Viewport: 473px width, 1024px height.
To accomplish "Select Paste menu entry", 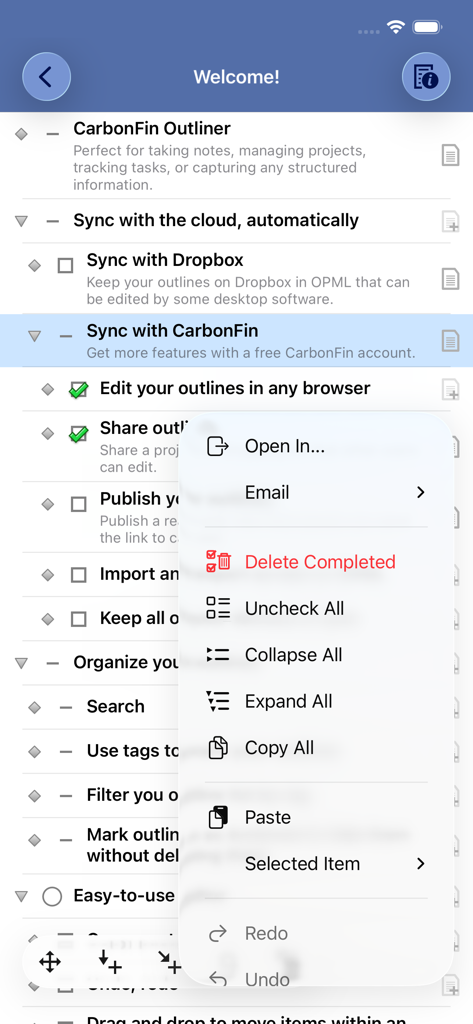I will [x=316, y=817].
